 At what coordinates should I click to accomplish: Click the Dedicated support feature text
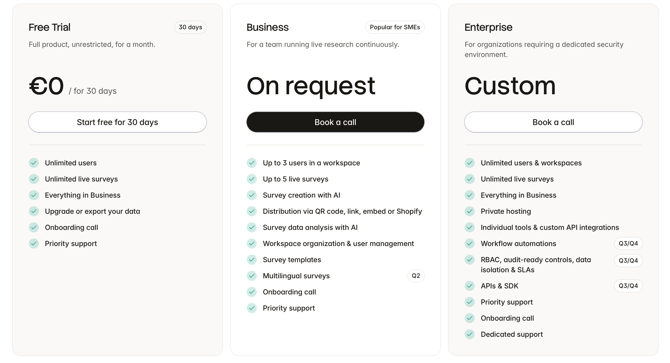coord(512,334)
